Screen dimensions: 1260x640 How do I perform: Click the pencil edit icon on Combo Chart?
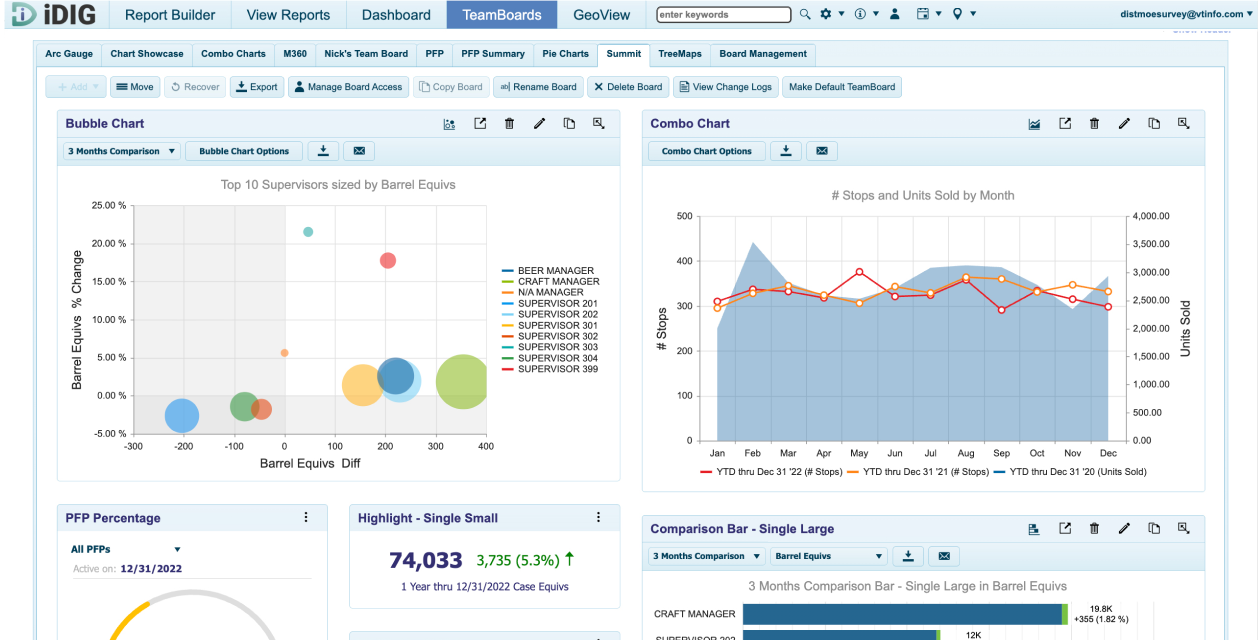(x=1124, y=124)
